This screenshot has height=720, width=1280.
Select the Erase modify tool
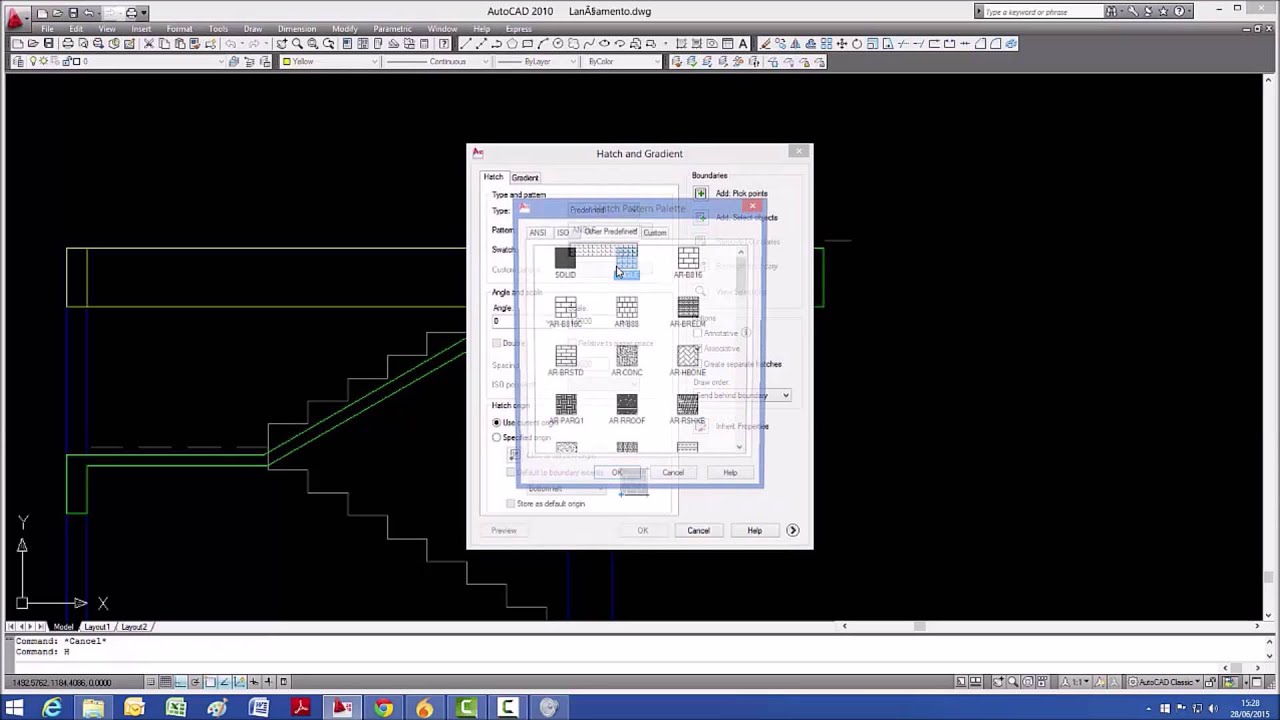[x=765, y=44]
